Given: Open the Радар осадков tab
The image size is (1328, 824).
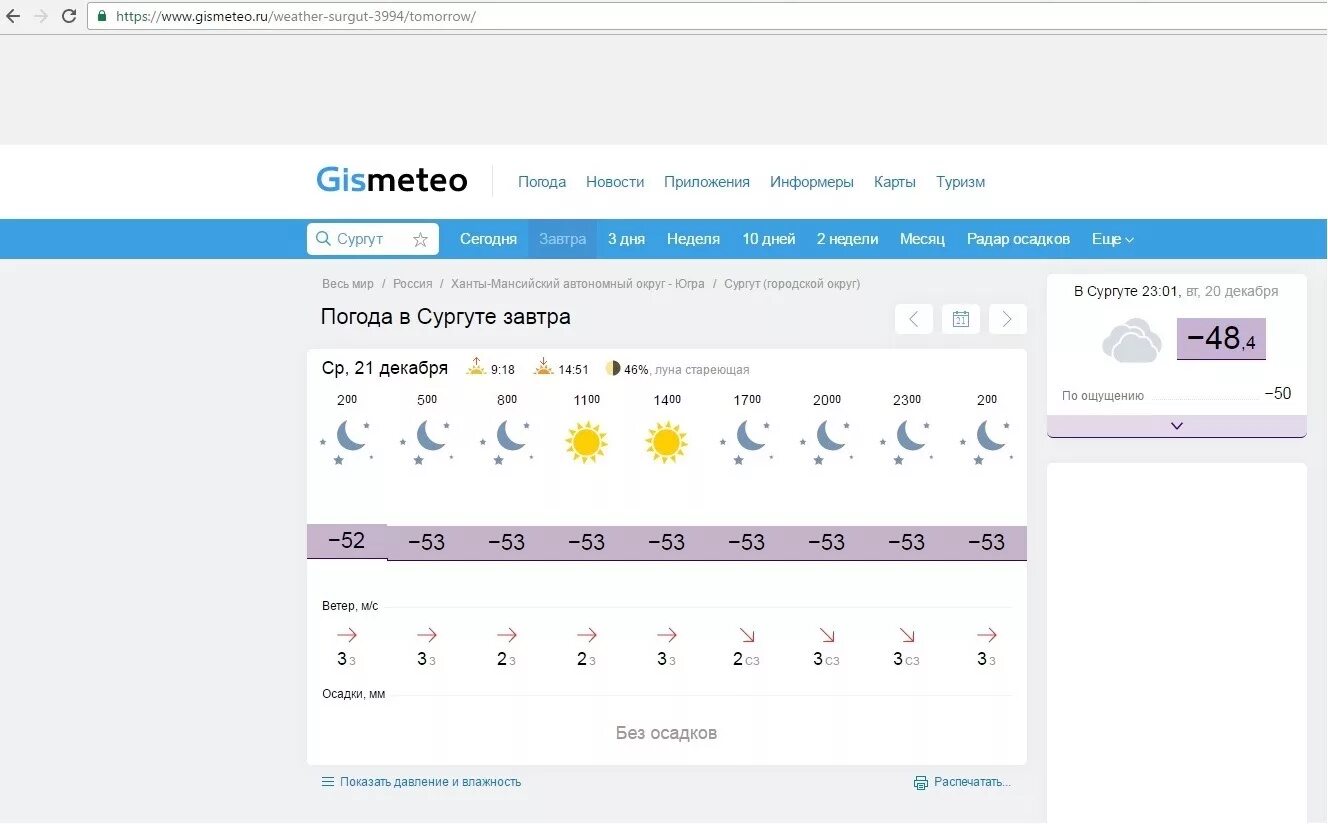Looking at the screenshot, I should coord(1018,239).
